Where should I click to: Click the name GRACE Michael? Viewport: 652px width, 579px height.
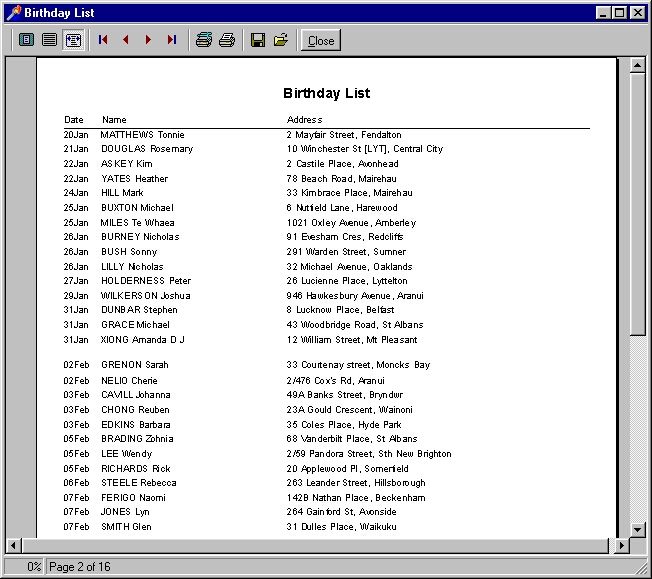(x=136, y=325)
